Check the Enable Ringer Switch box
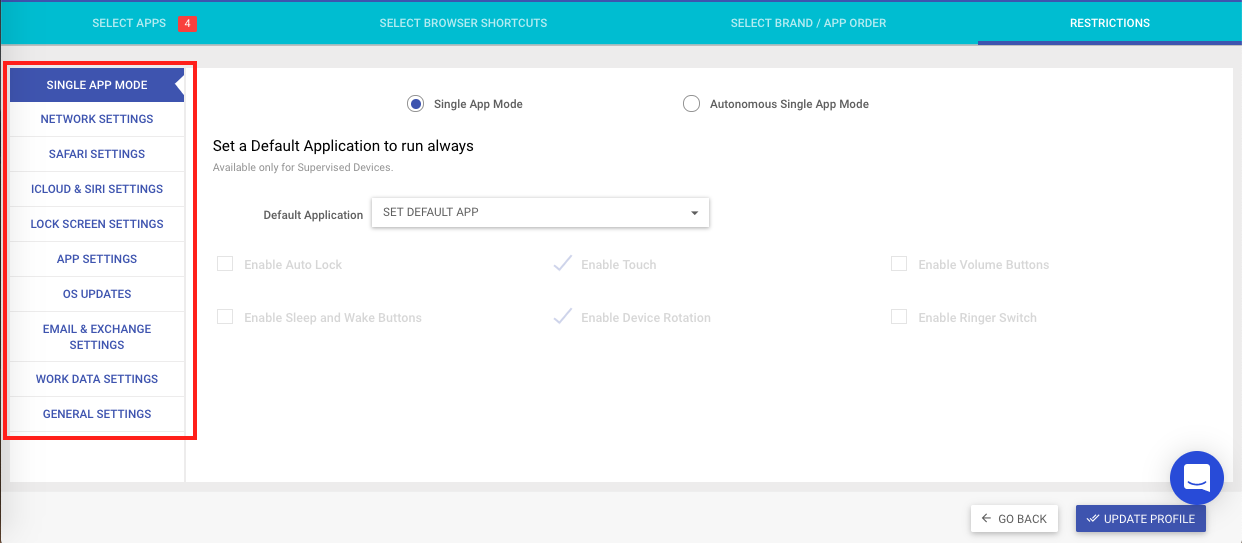 pyautogui.click(x=899, y=317)
